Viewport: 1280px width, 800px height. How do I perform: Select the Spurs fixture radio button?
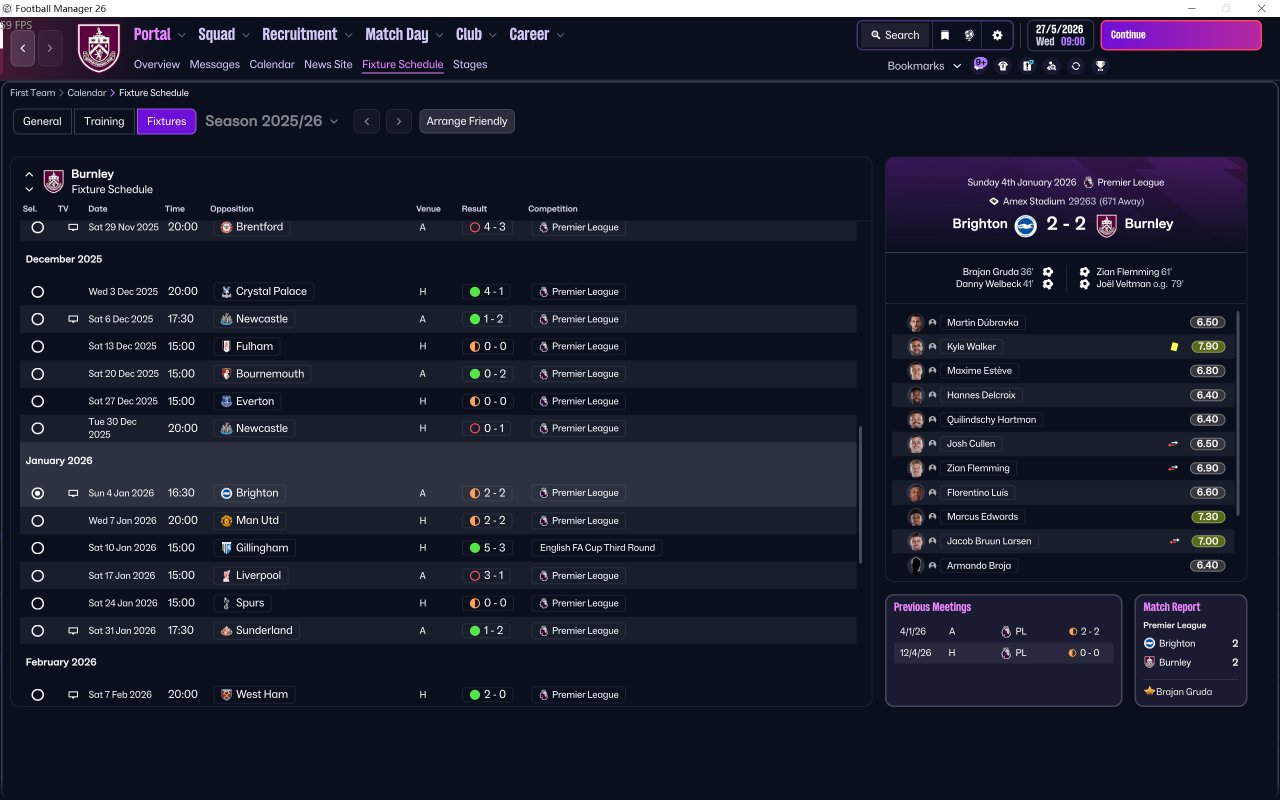click(37, 604)
